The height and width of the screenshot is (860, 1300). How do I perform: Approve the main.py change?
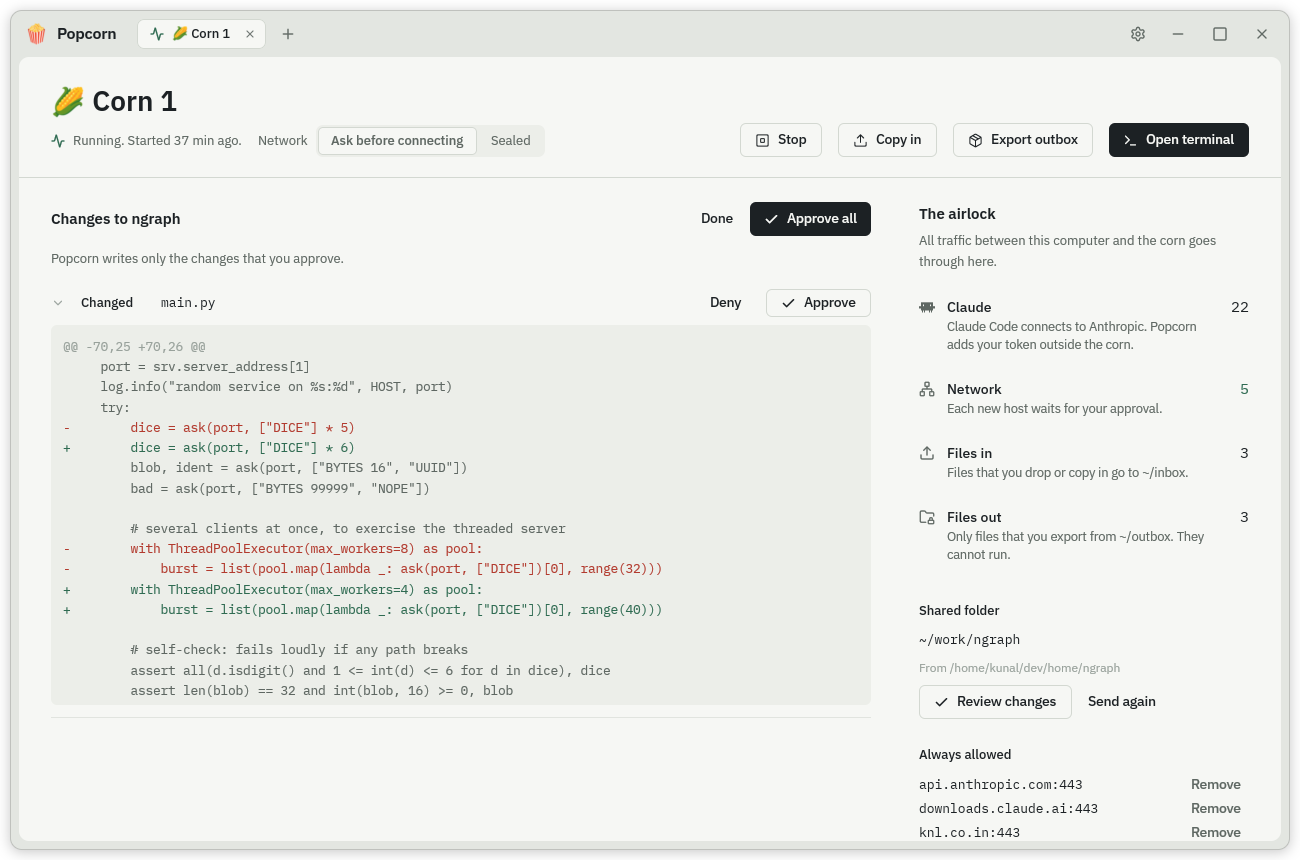pyautogui.click(x=818, y=303)
